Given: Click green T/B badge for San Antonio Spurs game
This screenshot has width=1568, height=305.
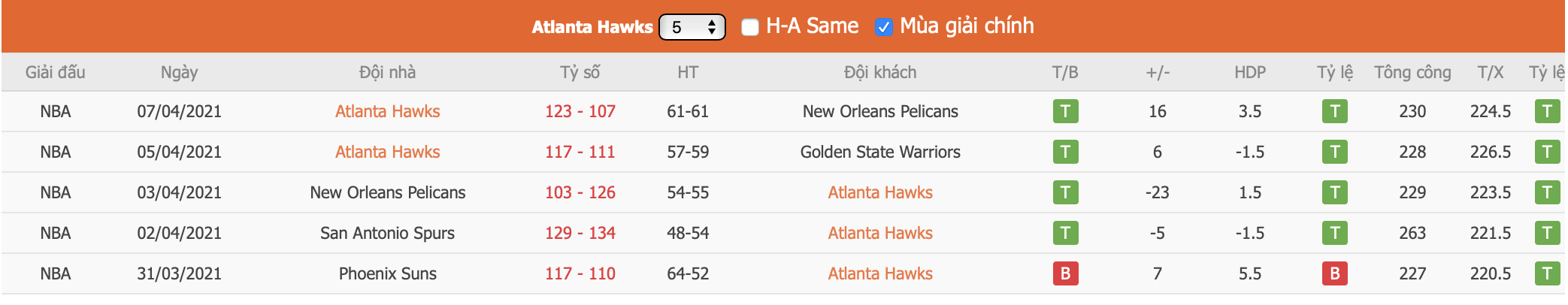Looking at the screenshot, I should tap(1065, 233).
